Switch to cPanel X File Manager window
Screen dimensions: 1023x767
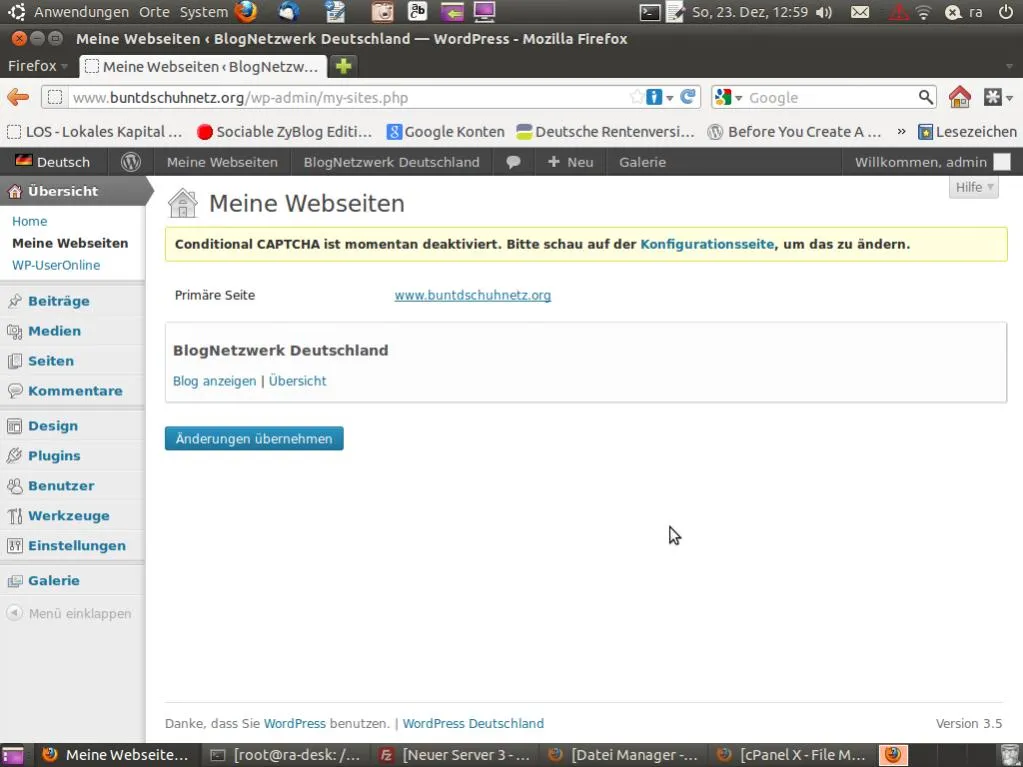click(791, 755)
